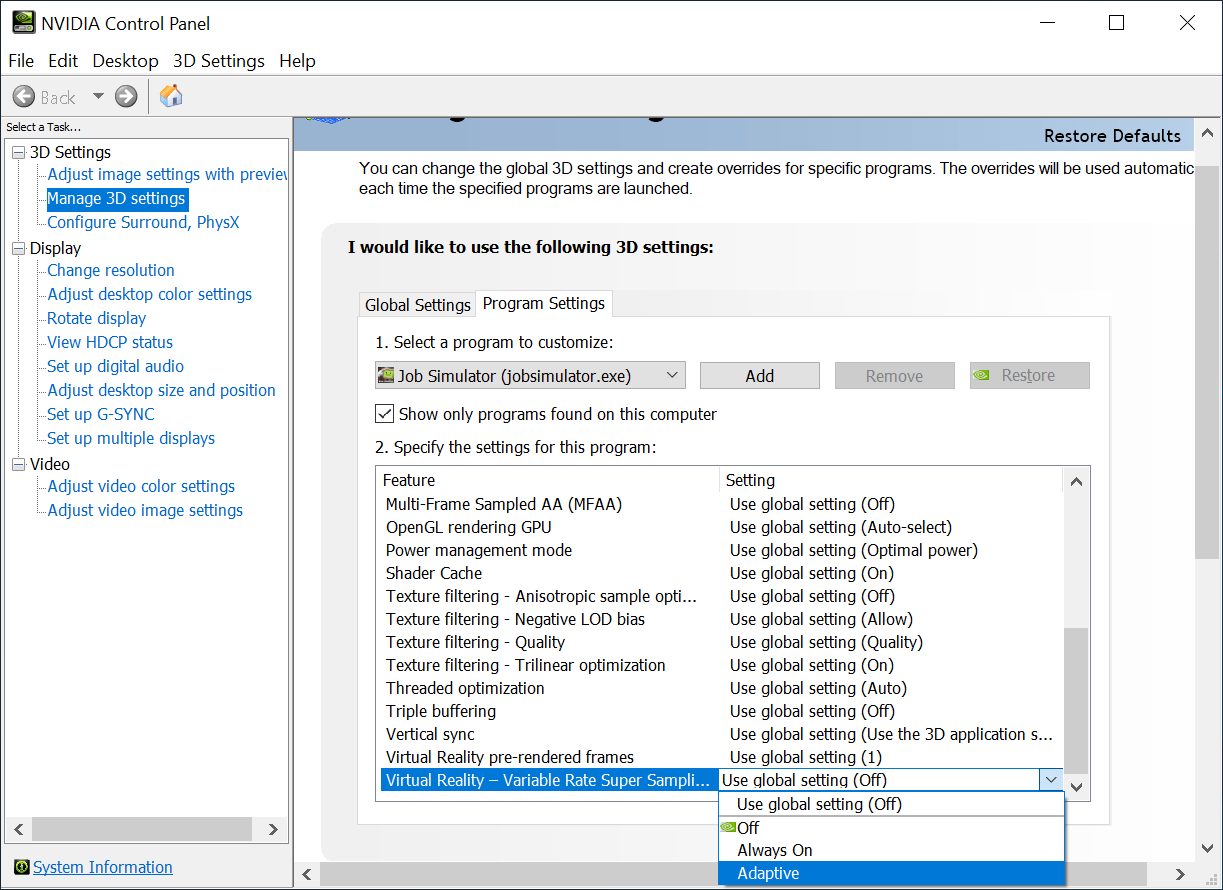The width and height of the screenshot is (1223, 890).
Task: Choose the Always On option
Action: click(892, 850)
